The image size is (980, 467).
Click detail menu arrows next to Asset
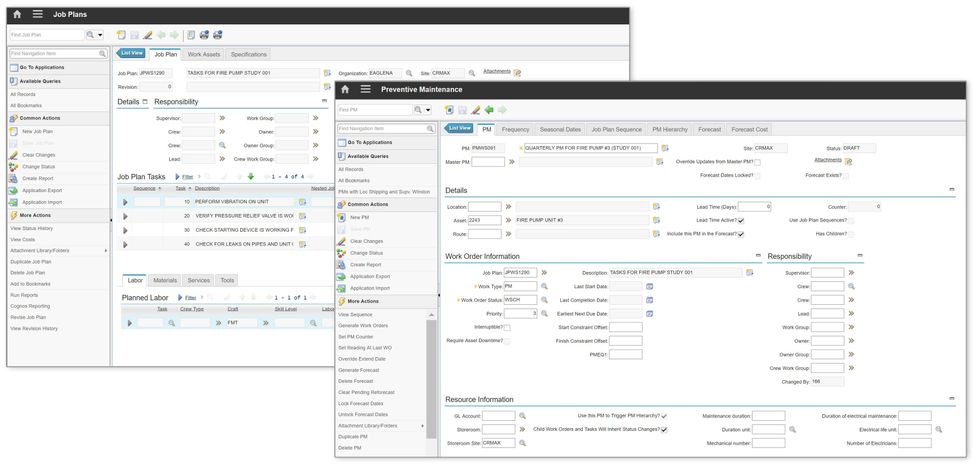click(x=508, y=220)
